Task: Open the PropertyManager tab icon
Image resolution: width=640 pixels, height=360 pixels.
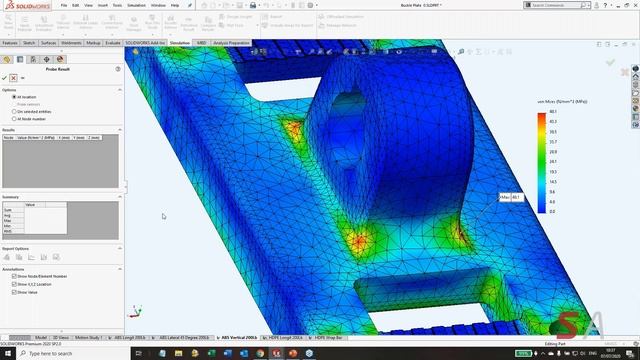Action: point(20,60)
